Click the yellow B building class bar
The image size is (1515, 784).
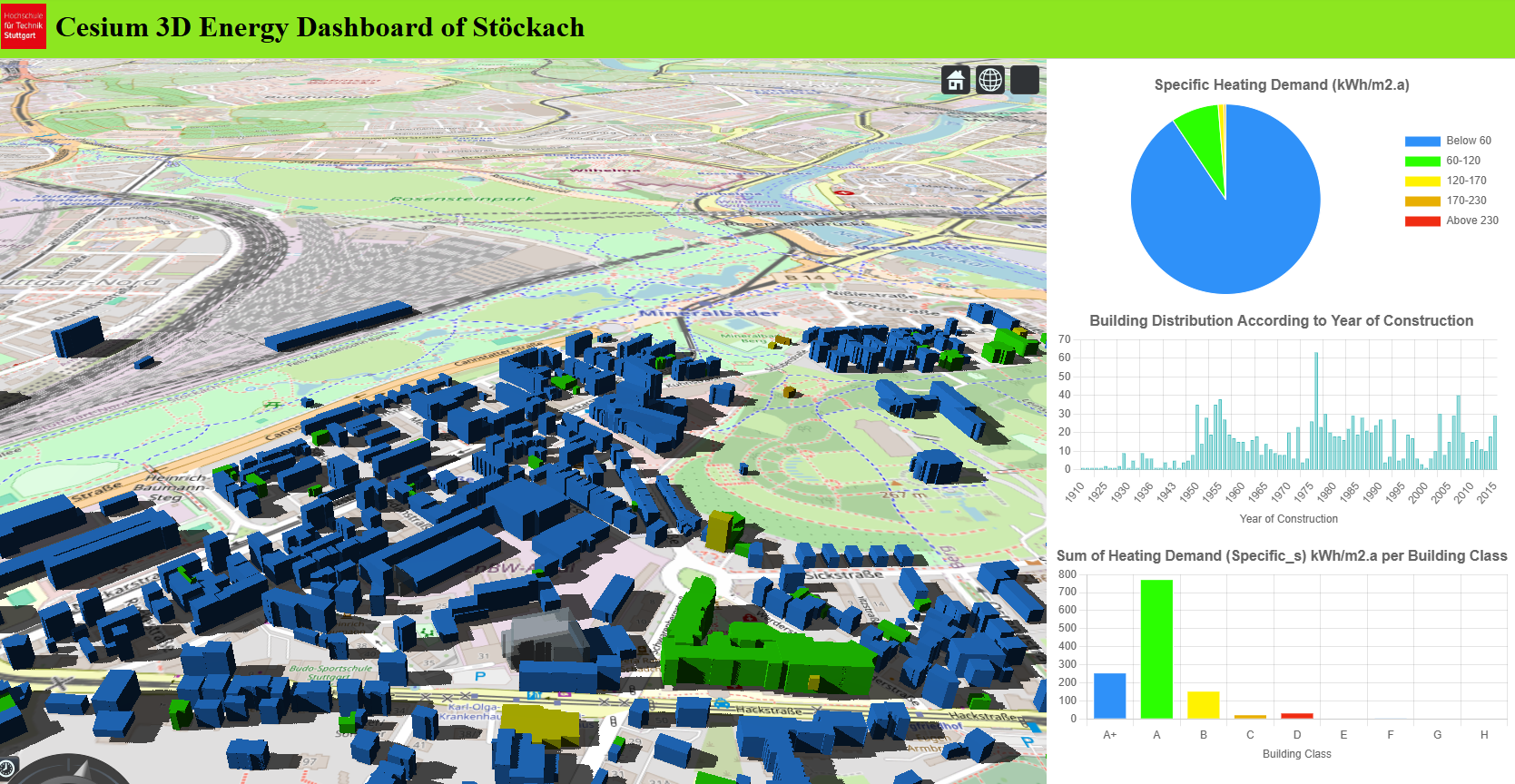tap(1204, 705)
